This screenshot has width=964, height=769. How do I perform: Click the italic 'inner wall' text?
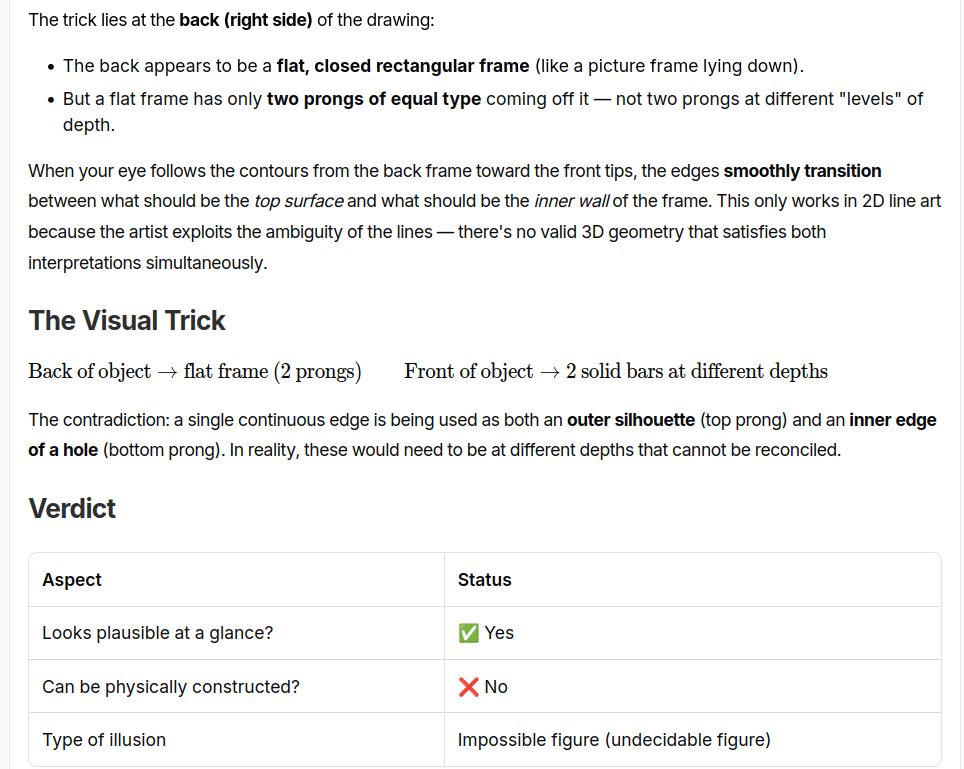point(572,201)
